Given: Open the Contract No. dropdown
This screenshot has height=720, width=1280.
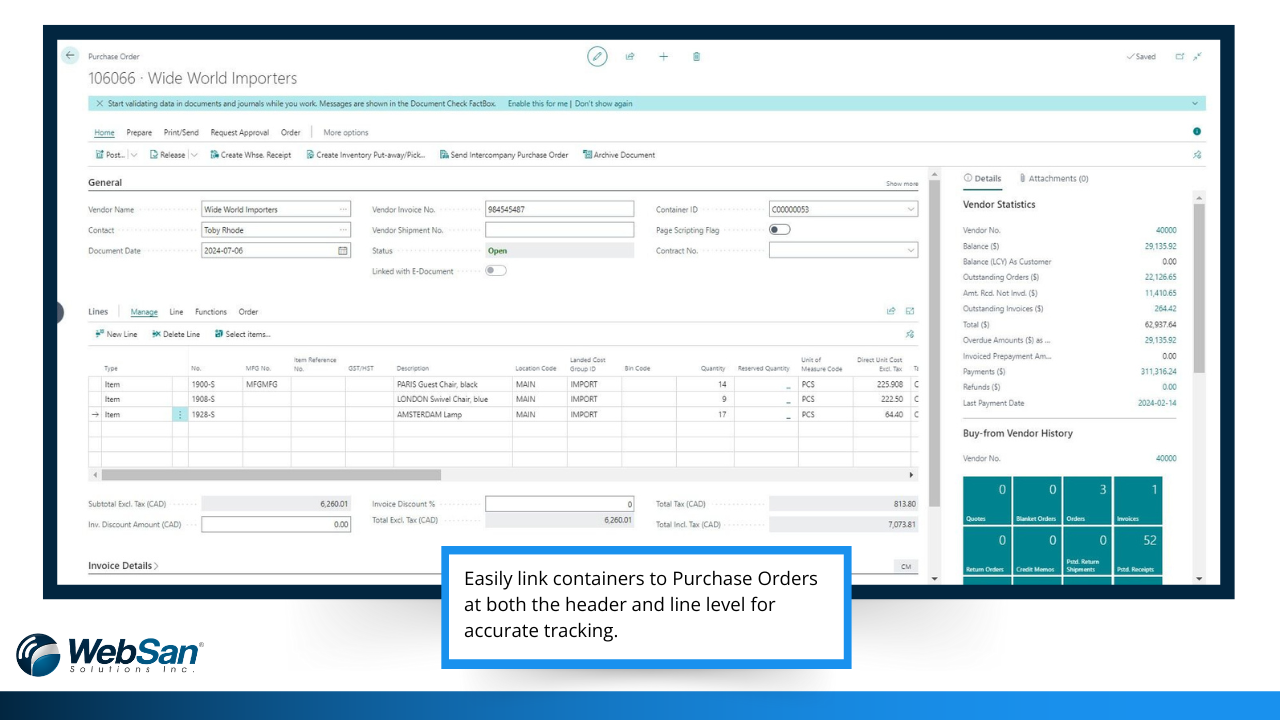Looking at the screenshot, I should click(910, 251).
